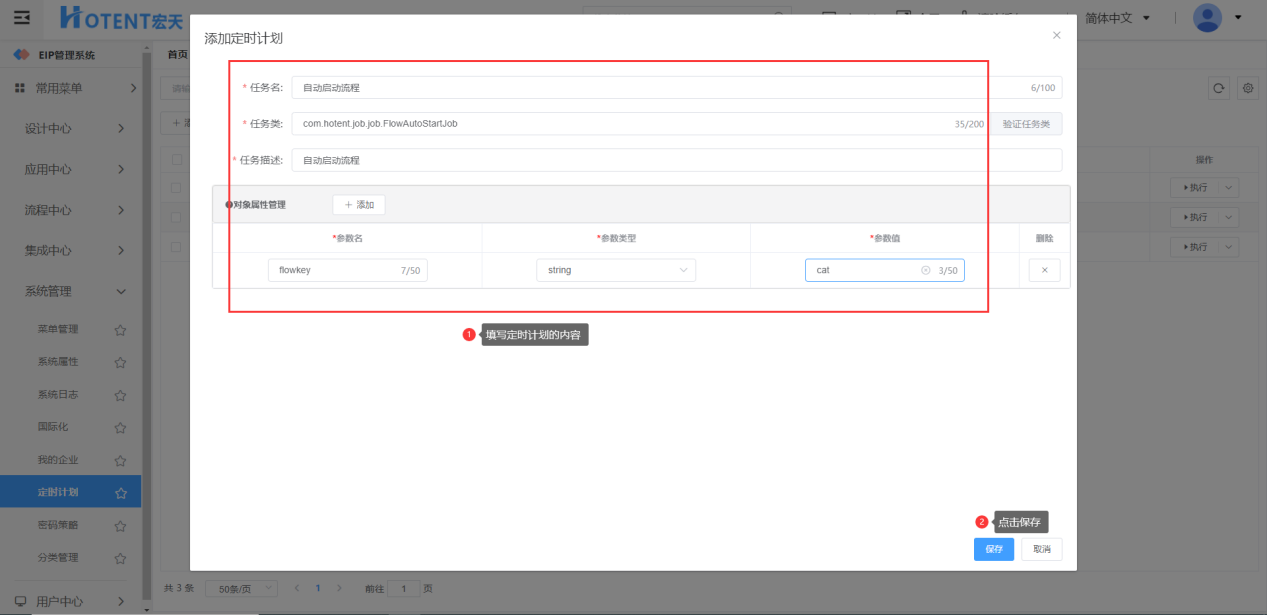
Task: Expand the 流程中心 menu chevron
Action: (x=120, y=210)
